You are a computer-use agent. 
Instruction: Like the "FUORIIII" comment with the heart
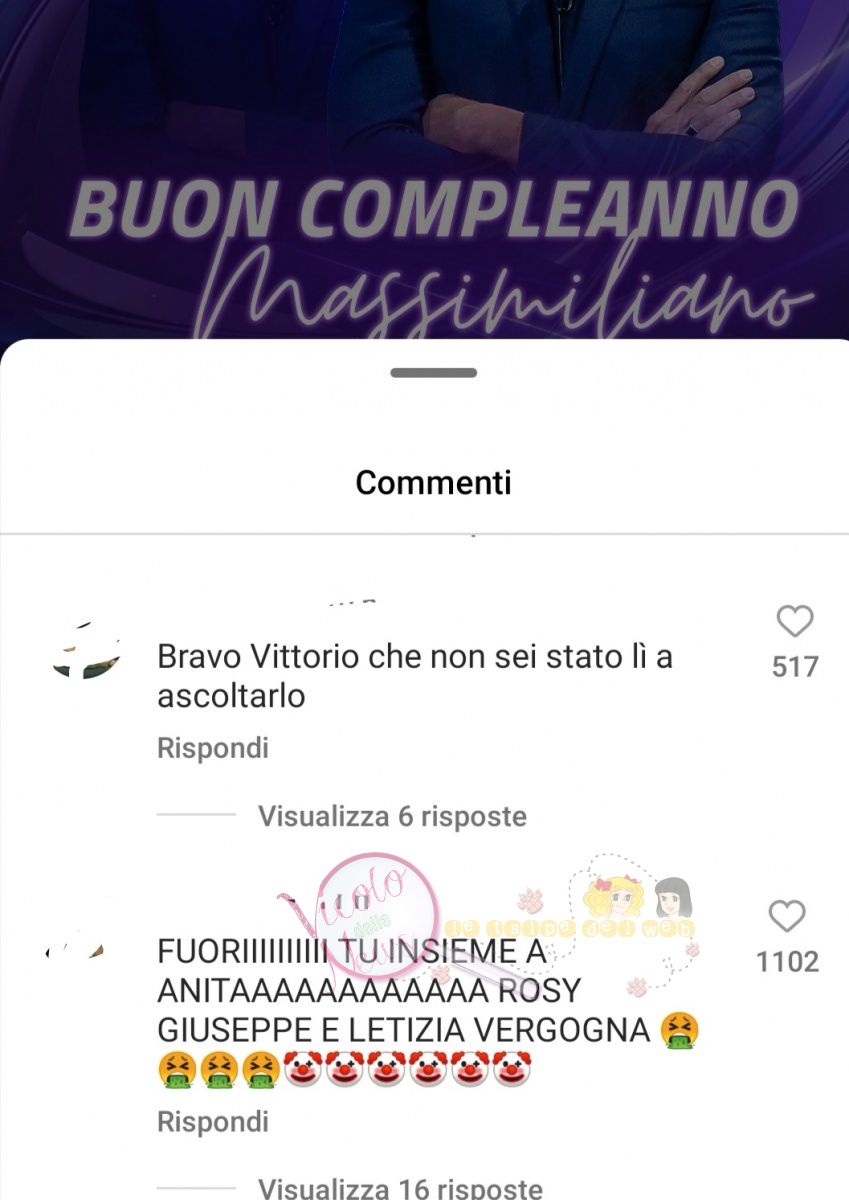point(788,916)
